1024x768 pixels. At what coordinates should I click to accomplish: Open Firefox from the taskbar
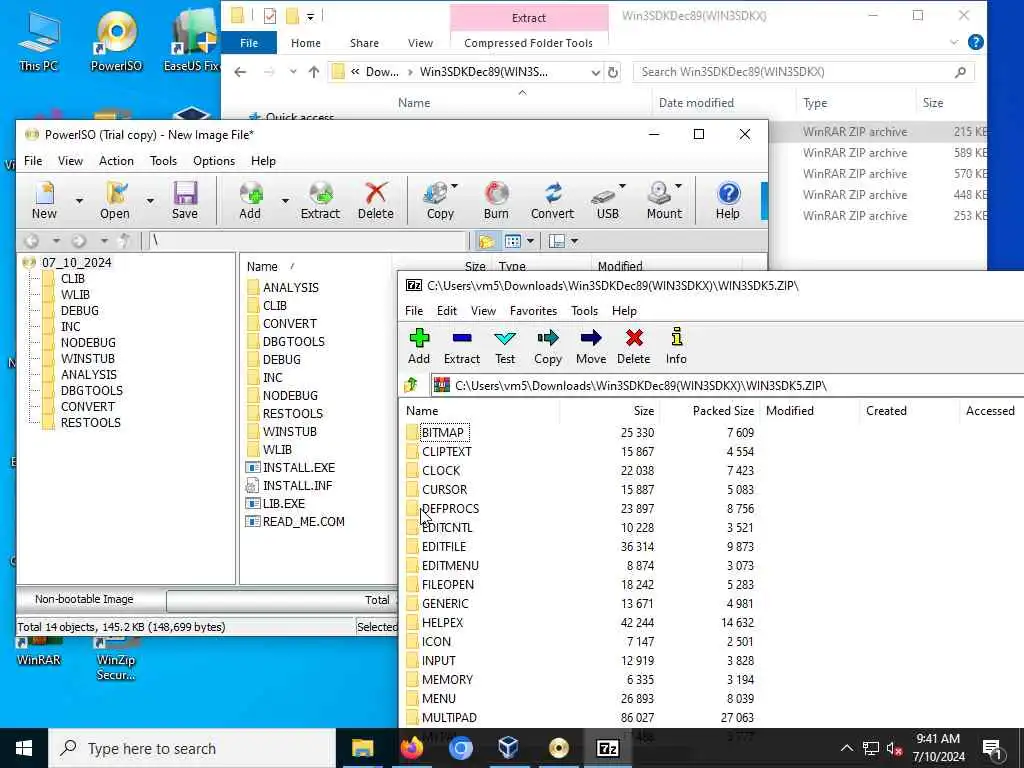[x=411, y=748]
